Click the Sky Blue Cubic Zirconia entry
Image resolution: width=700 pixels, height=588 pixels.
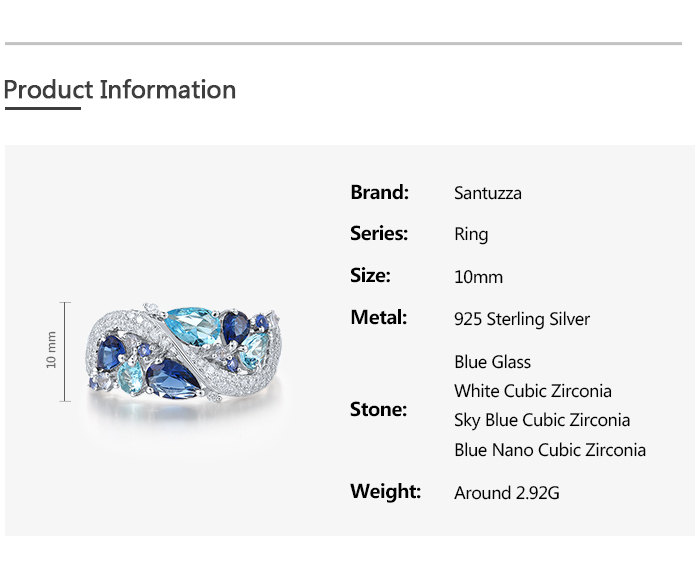(542, 420)
